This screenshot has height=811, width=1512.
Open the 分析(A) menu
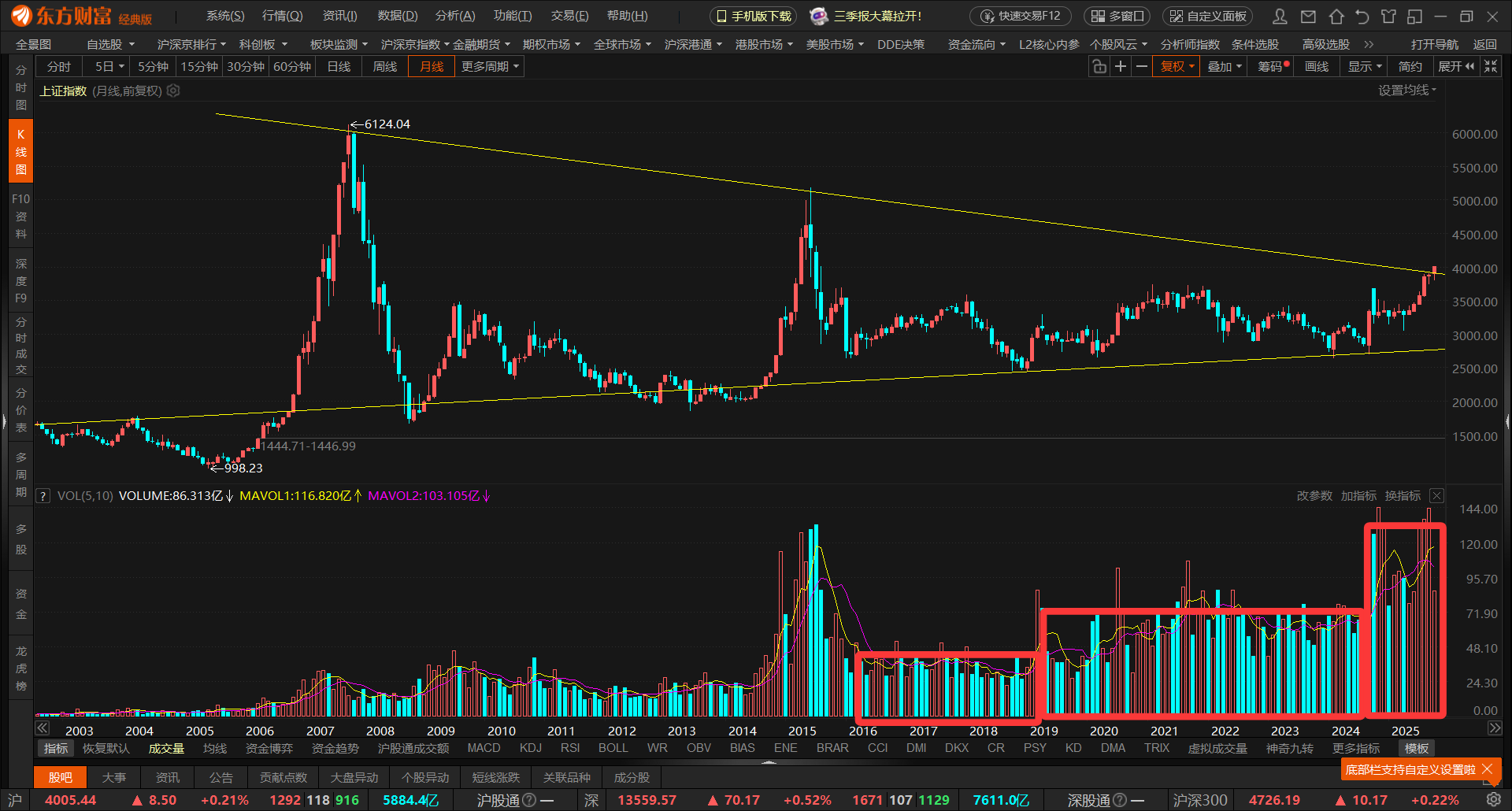tap(455, 16)
